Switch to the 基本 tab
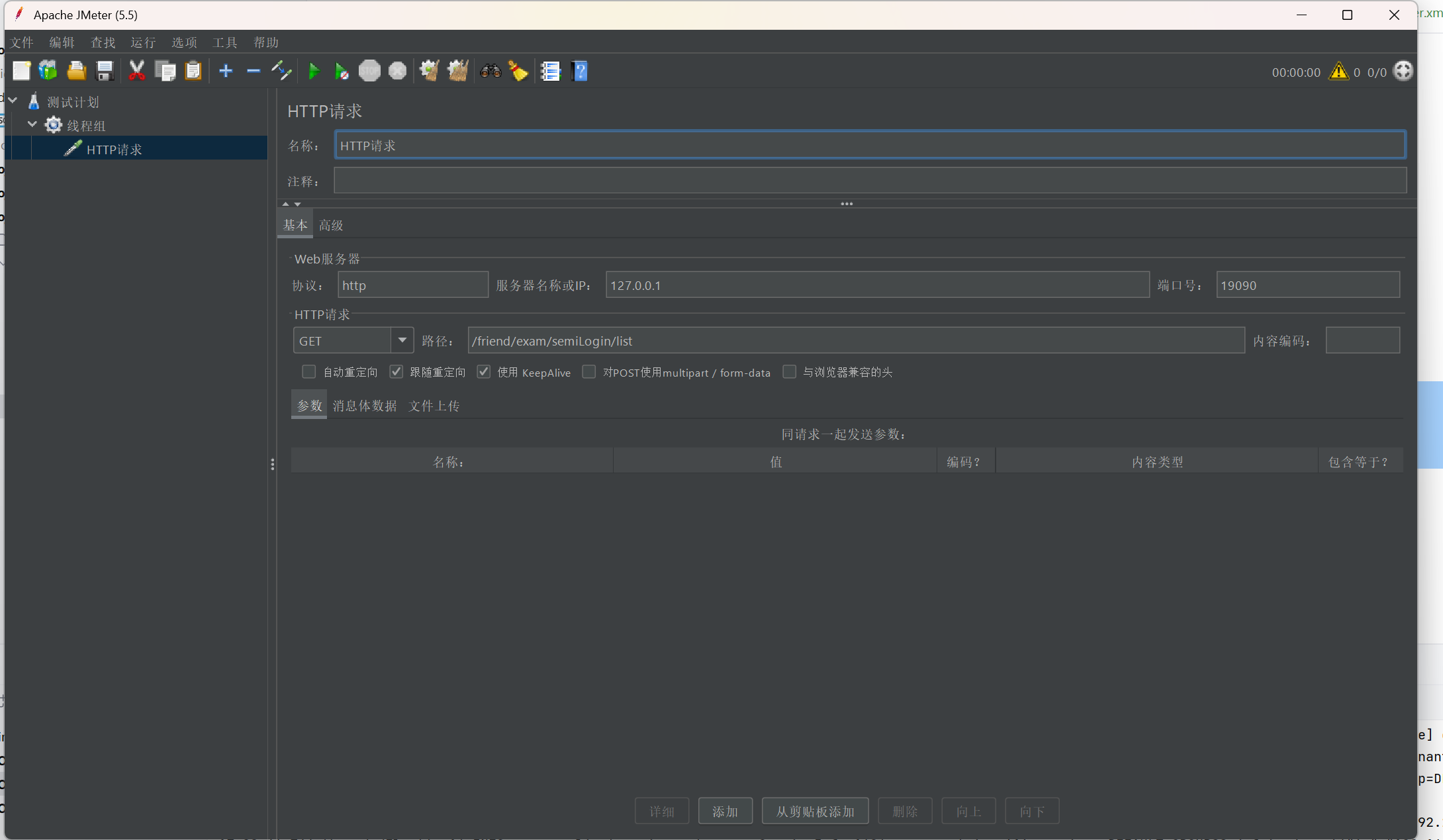 (x=295, y=225)
